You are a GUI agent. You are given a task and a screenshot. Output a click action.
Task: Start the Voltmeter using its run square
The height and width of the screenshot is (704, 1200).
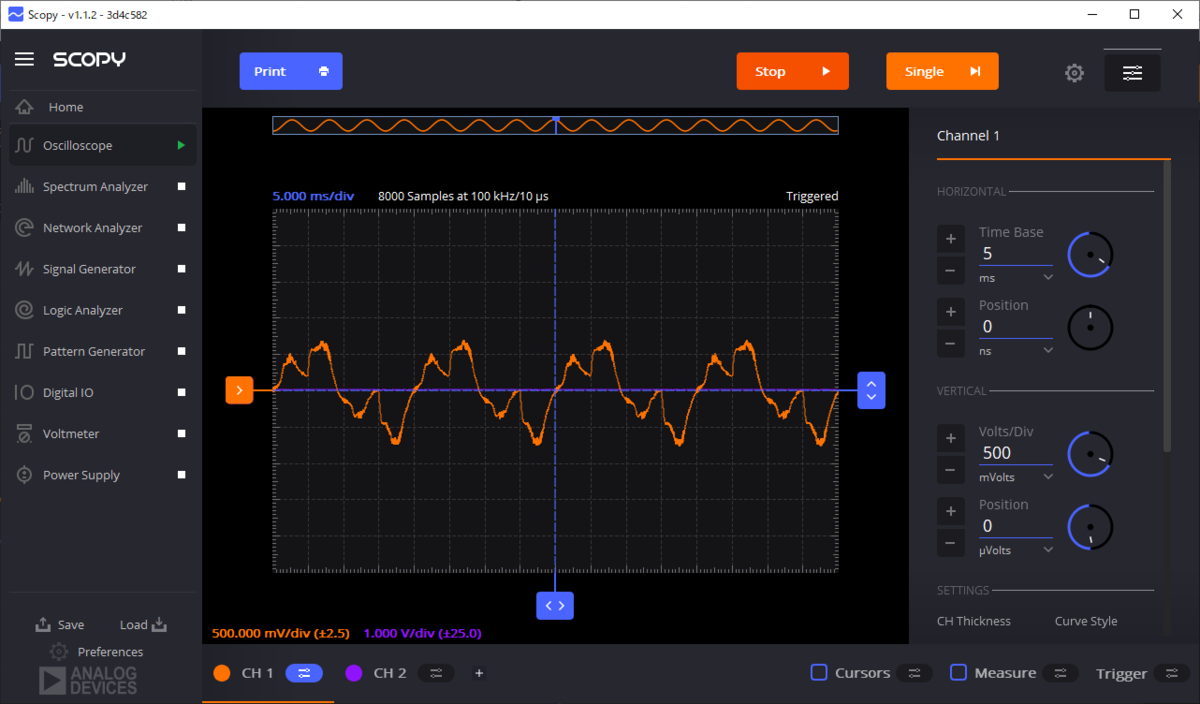(181, 434)
